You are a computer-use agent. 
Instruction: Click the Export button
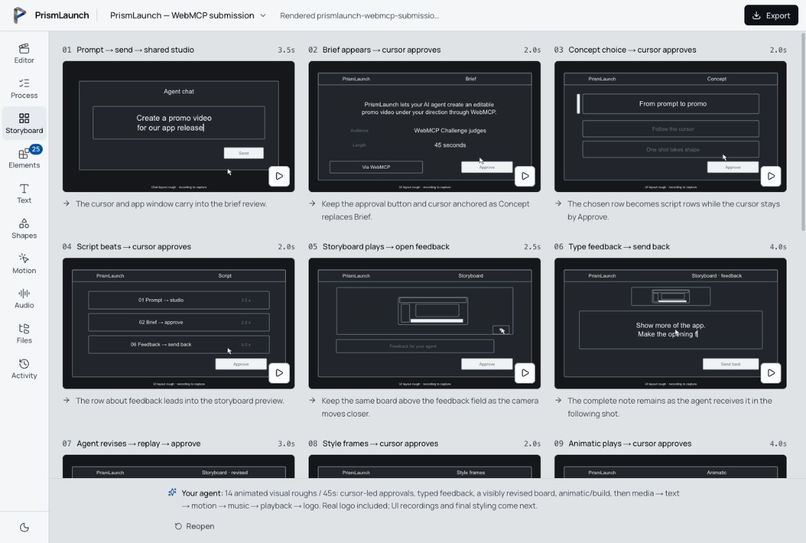pyautogui.click(x=771, y=15)
